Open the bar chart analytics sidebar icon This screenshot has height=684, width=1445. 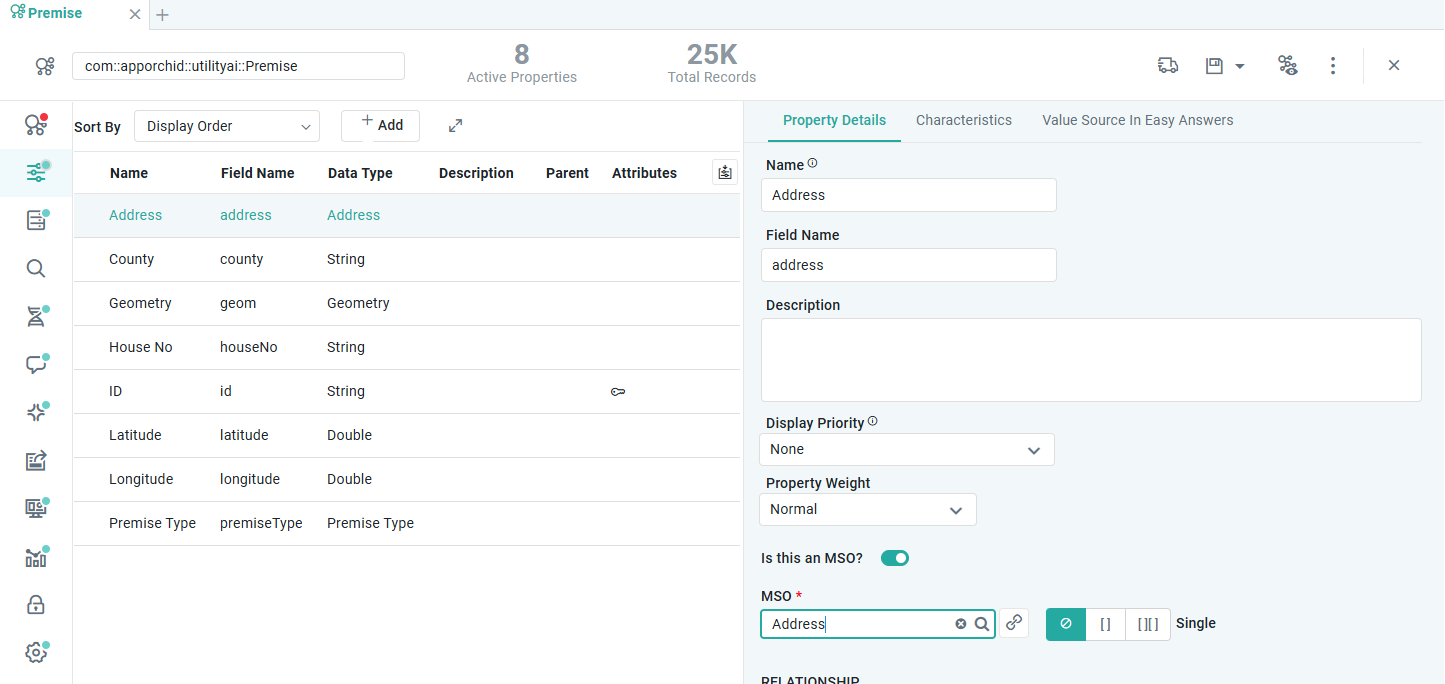(x=36, y=557)
